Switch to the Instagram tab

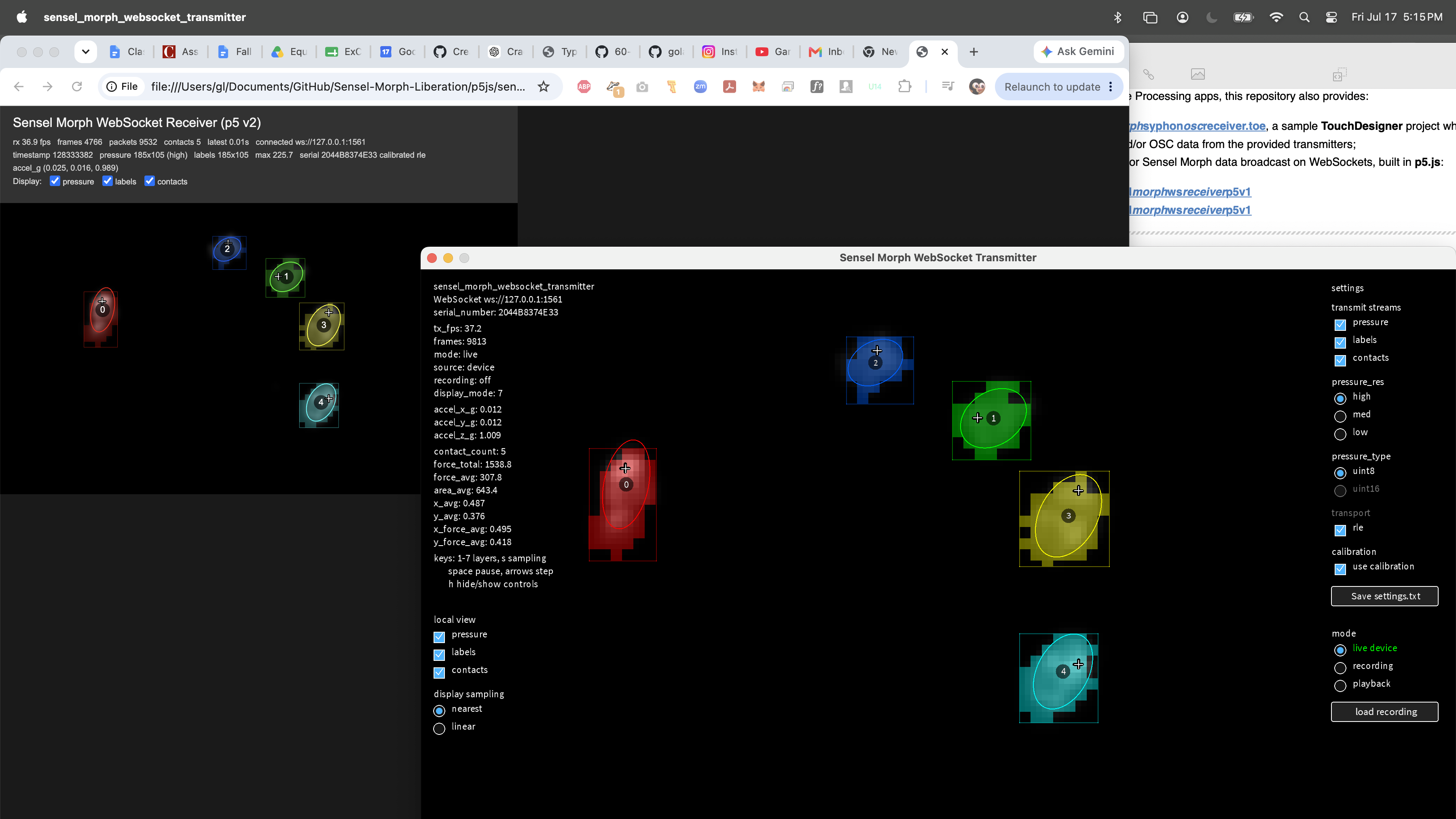click(720, 51)
